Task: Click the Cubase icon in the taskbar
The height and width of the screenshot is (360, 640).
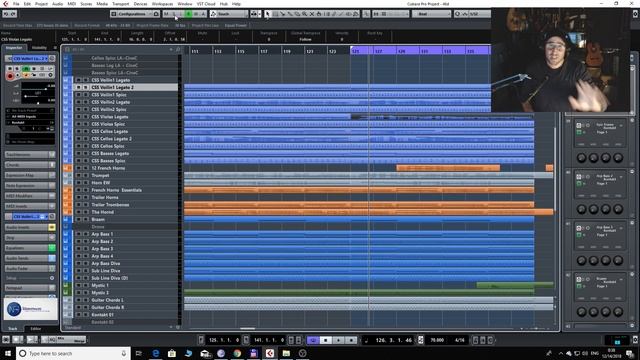Action: point(270,353)
